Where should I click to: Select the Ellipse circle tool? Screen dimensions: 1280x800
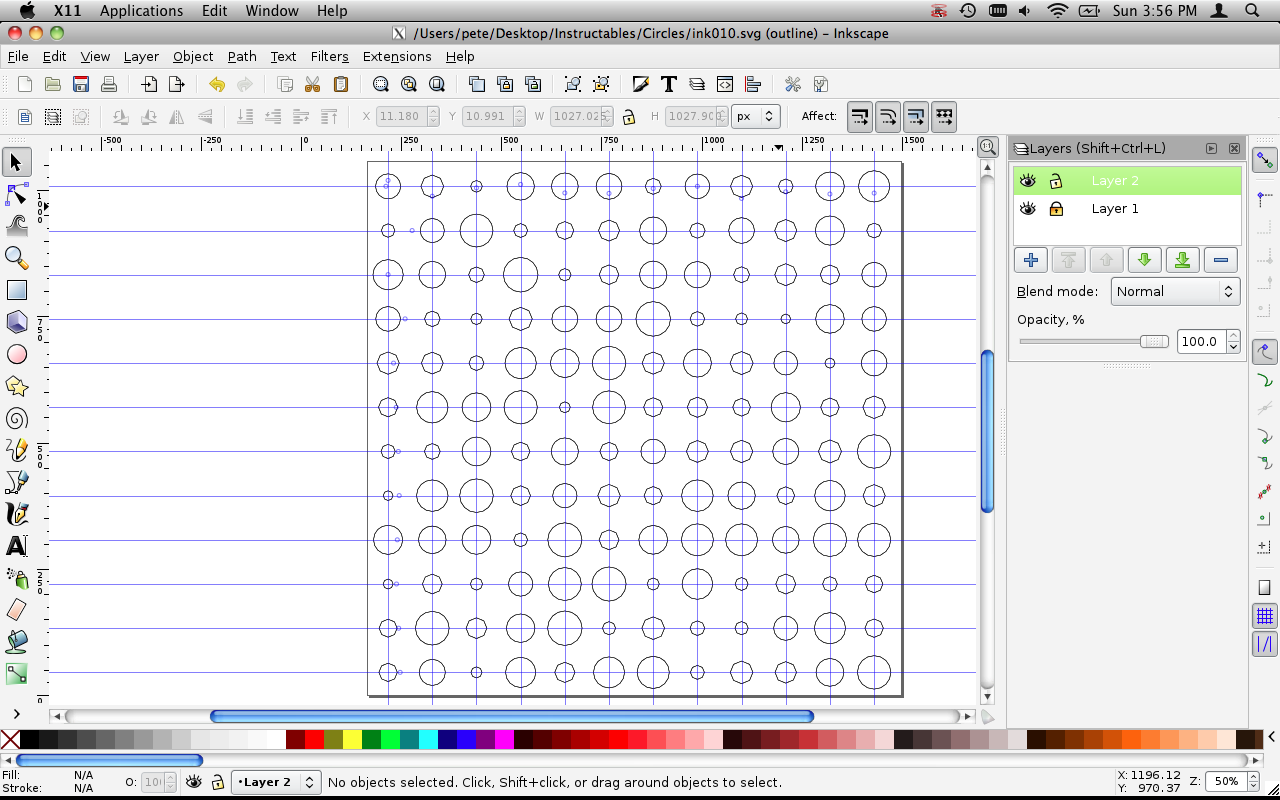pyautogui.click(x=16, y=354)
